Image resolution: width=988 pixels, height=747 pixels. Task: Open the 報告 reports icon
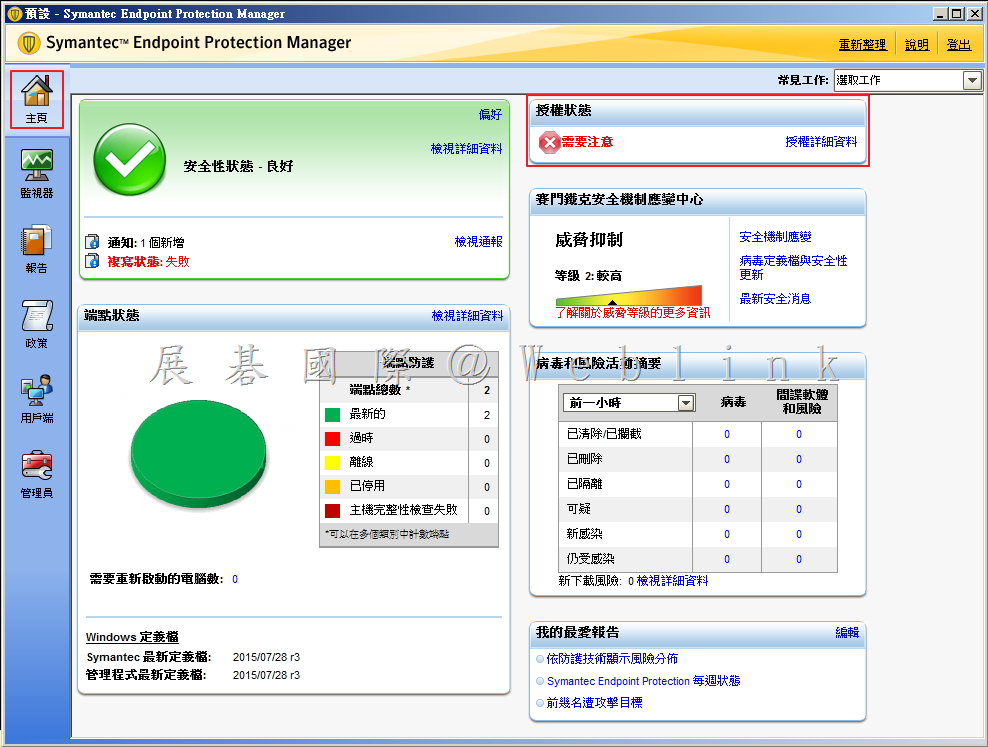click(36, 242)
